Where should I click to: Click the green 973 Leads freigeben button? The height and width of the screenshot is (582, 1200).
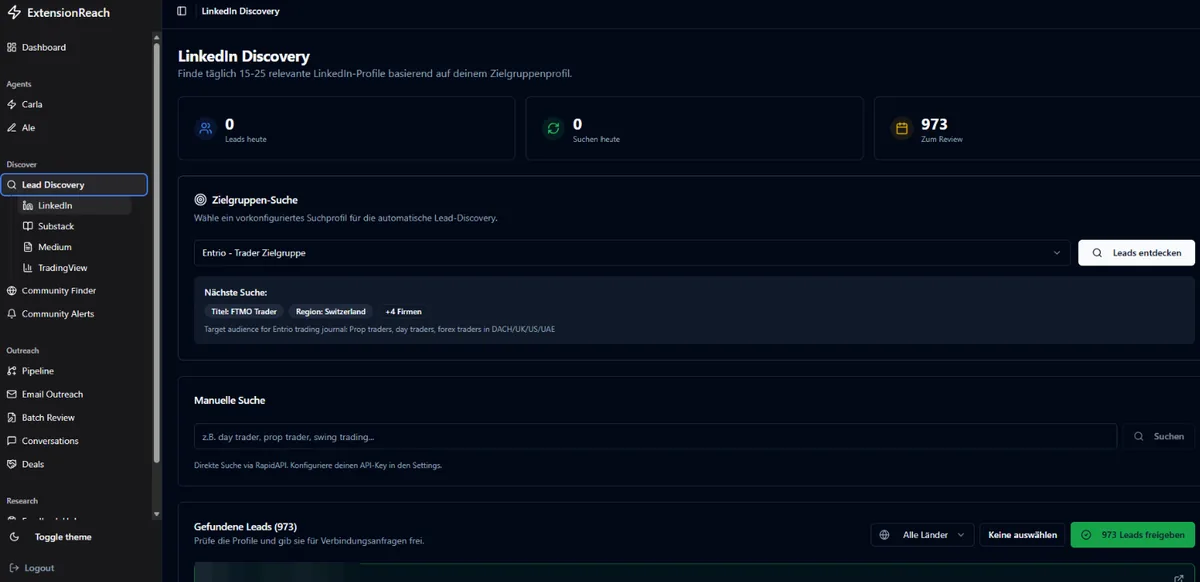tap(1132, 535)
